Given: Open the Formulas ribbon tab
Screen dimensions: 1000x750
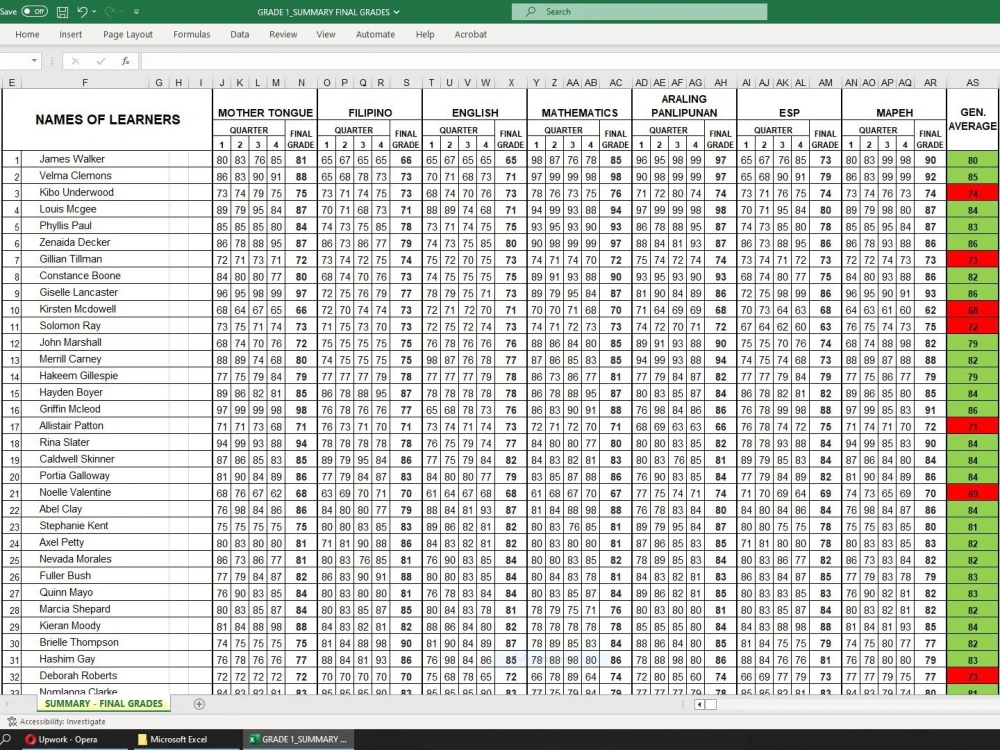Looking at the screenshot, I should click(x=191, y=34).
